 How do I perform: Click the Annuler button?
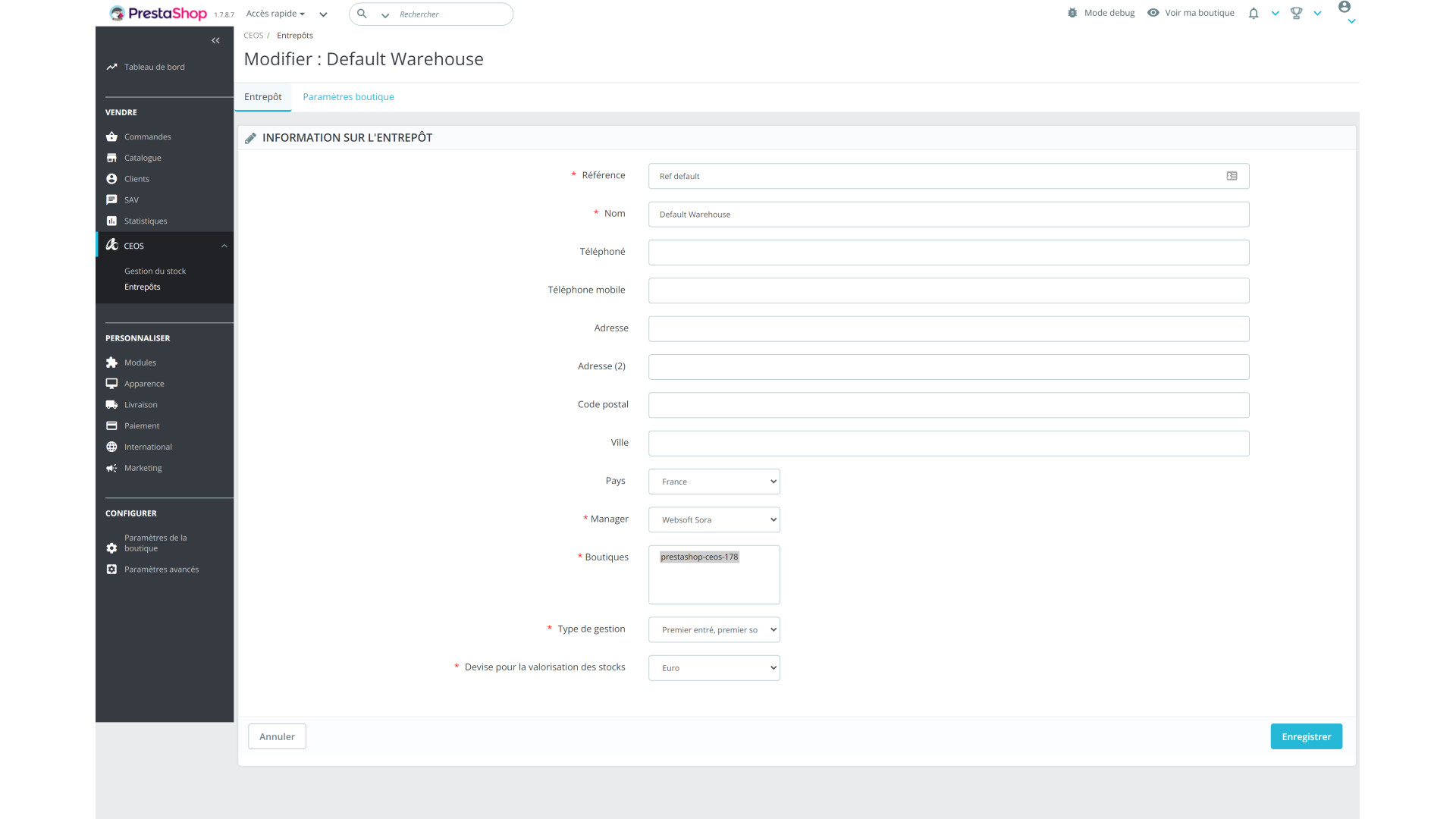(277, 737)
